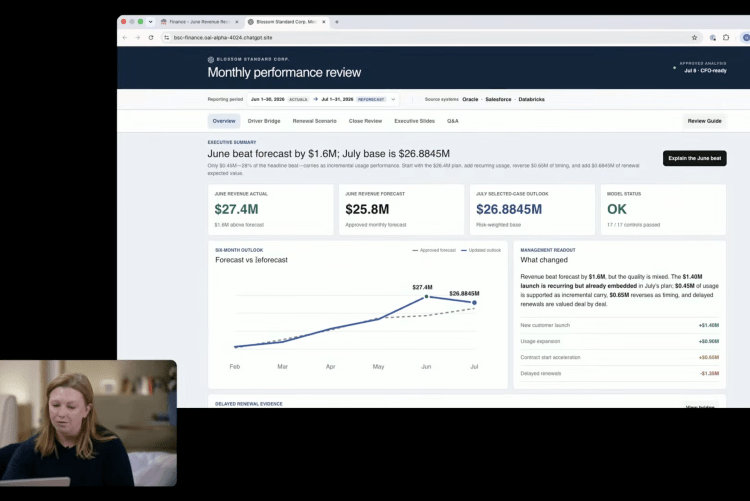This screenshot has height=501, width=750.
Task: Close the Finance June Revenue tab
Action: tap(237, 22)
